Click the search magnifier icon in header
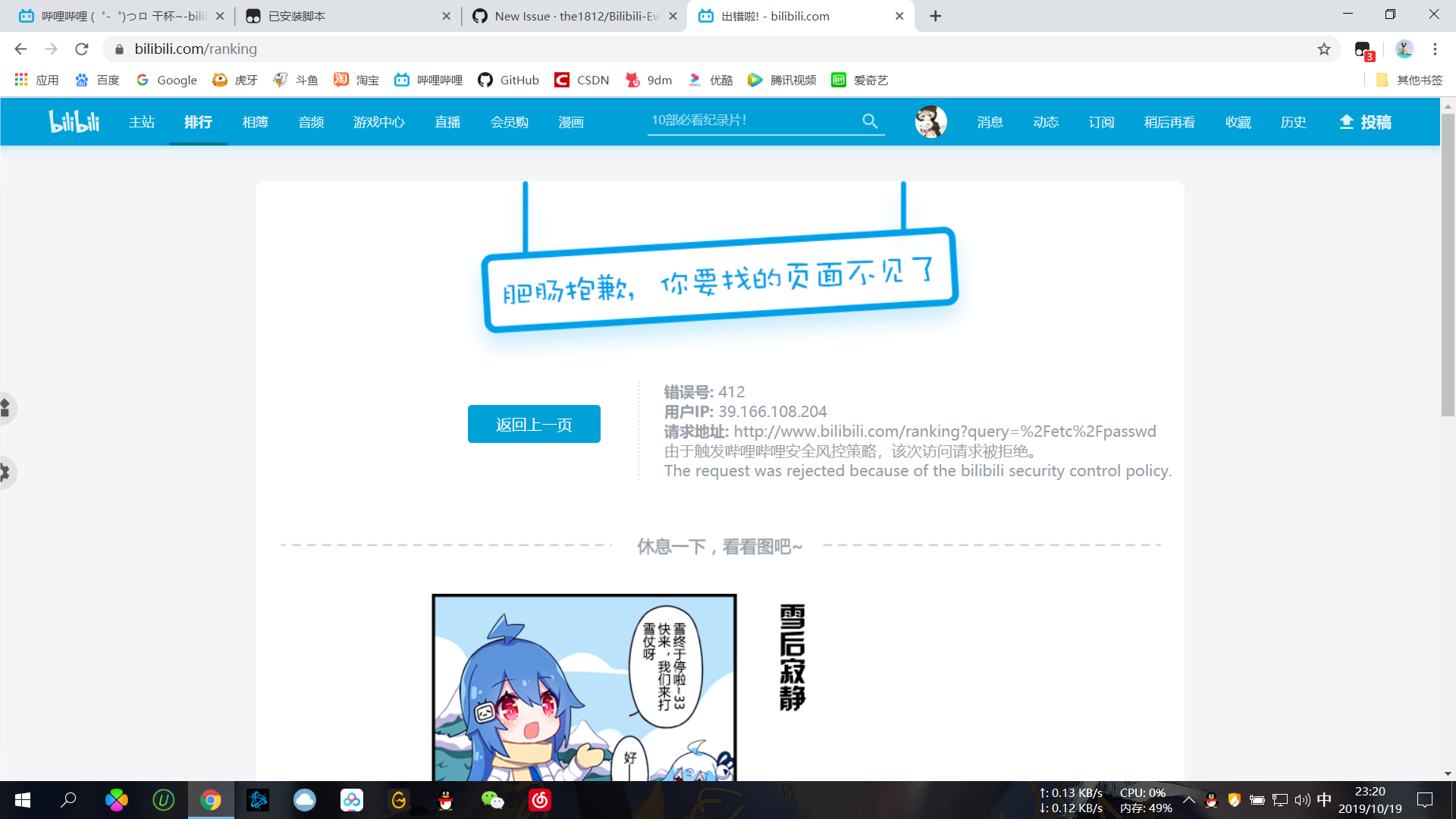1456x819 pixels. pos(870,121)
